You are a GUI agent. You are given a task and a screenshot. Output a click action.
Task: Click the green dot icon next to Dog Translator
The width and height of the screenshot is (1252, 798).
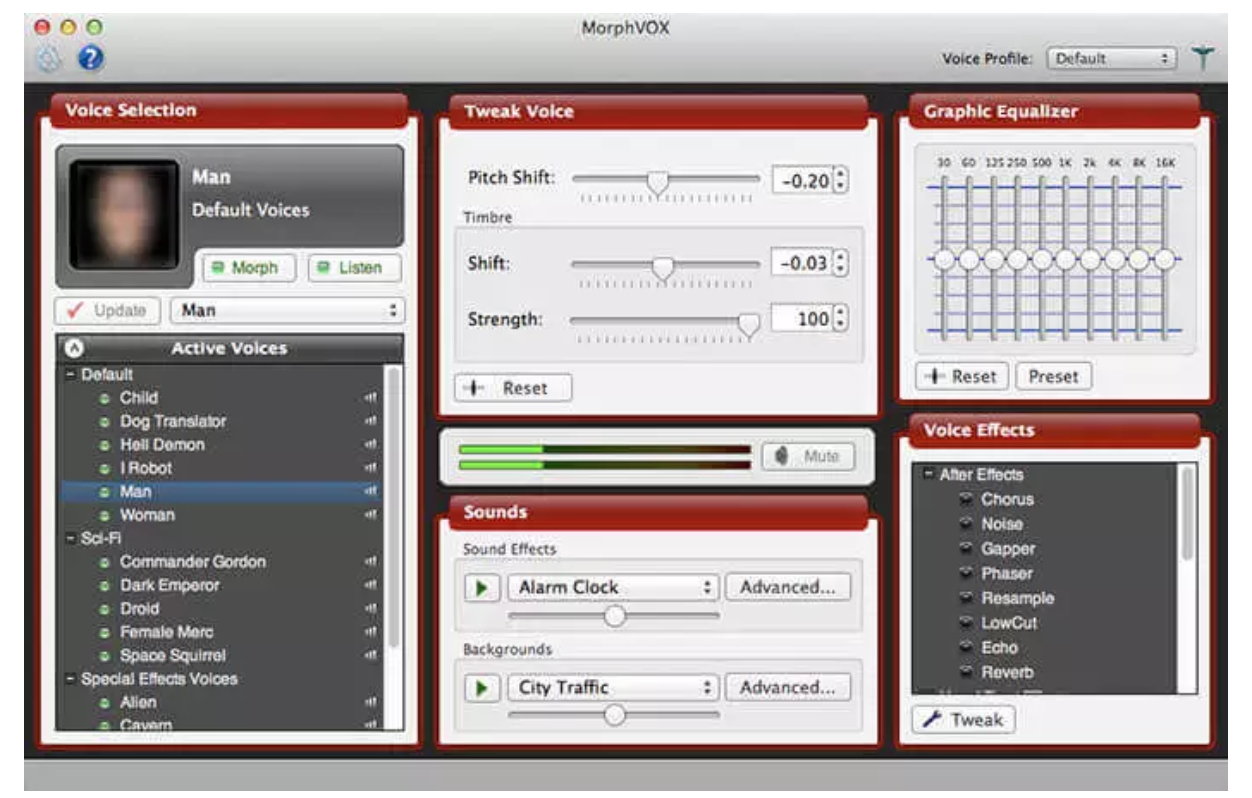pyautogui.click(x=104, y=422)
